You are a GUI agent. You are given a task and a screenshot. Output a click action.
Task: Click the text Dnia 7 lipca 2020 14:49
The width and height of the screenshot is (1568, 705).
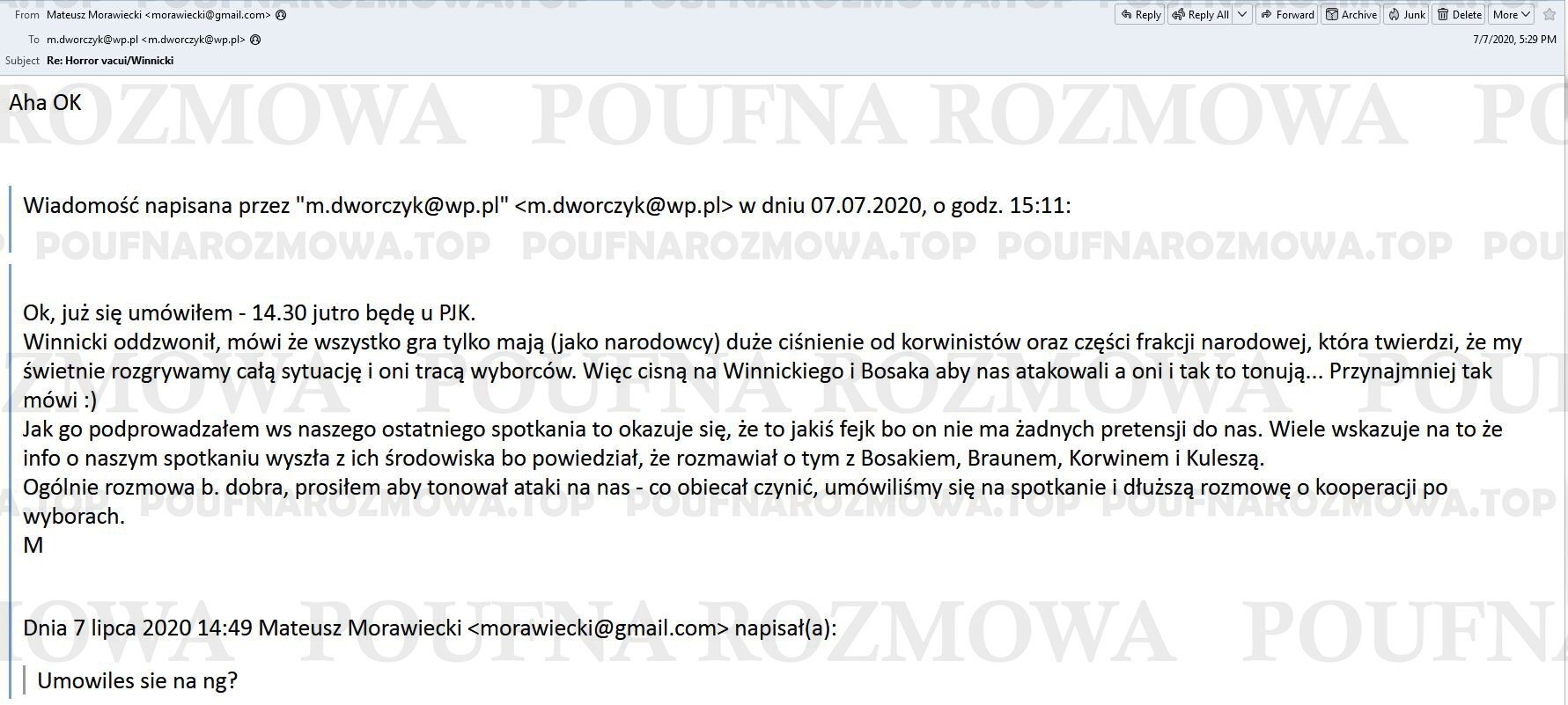(x=138, y=628)
